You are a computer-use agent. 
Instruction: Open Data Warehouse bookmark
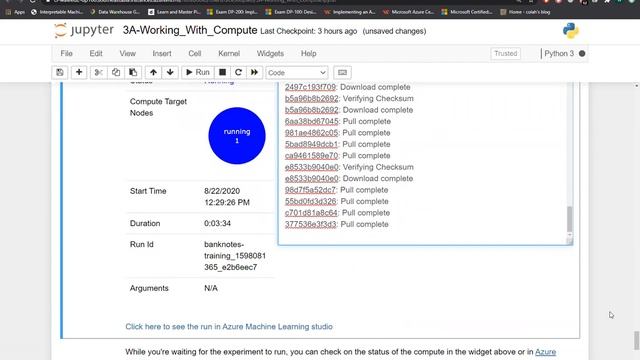pyautogui.click(x=115, y=12)
